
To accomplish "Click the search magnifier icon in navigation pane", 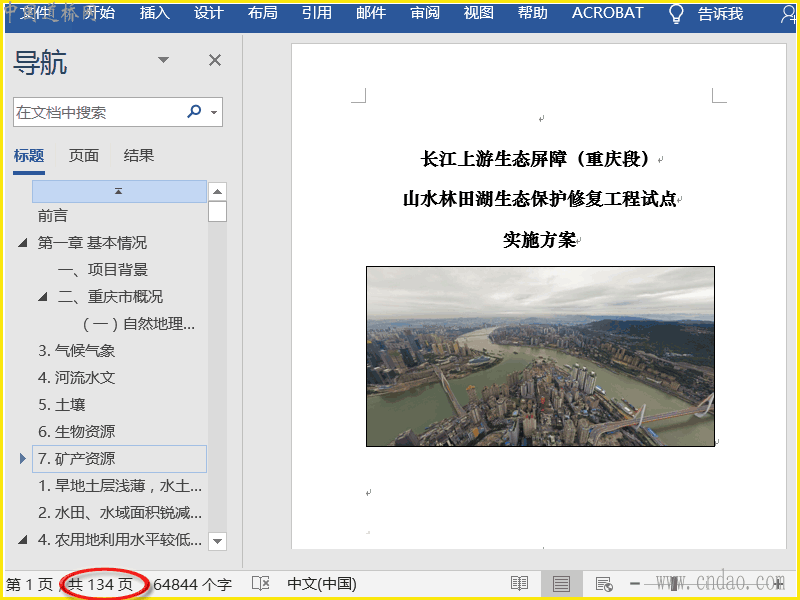I will 194,112.
